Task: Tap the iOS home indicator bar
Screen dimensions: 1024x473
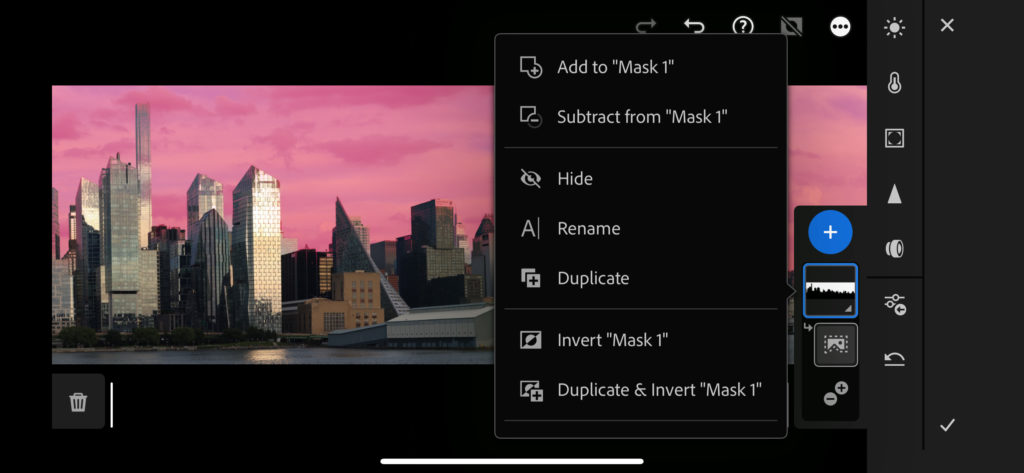Action: 512,461
